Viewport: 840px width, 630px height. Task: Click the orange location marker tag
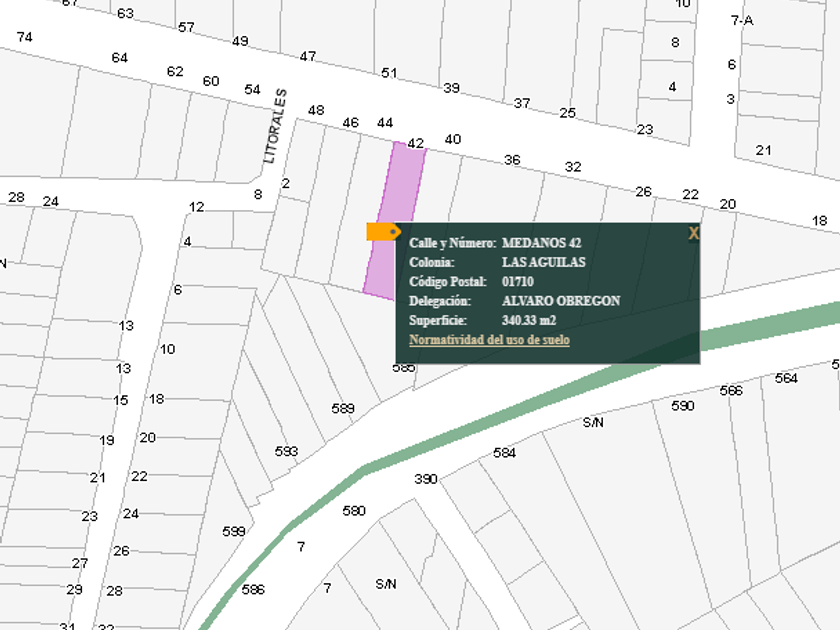click(x=383, y=232)
